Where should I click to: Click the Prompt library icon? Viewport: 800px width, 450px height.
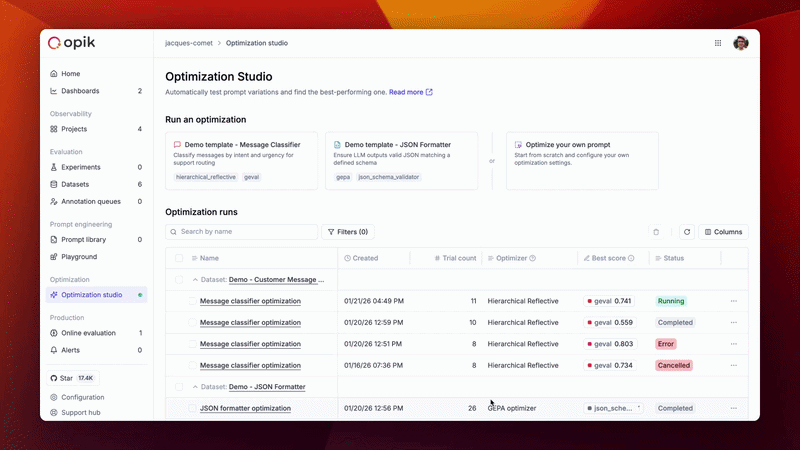(x=54, y=240)
